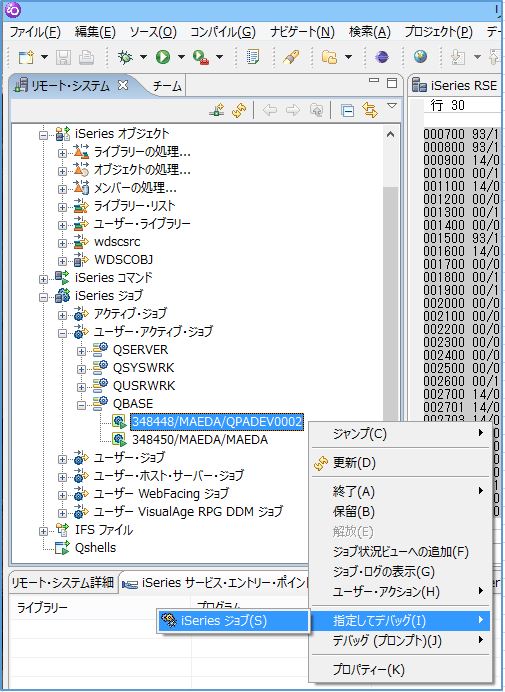
Task: Select the QSYSWRK subsystem
Action: coord(143,368)
